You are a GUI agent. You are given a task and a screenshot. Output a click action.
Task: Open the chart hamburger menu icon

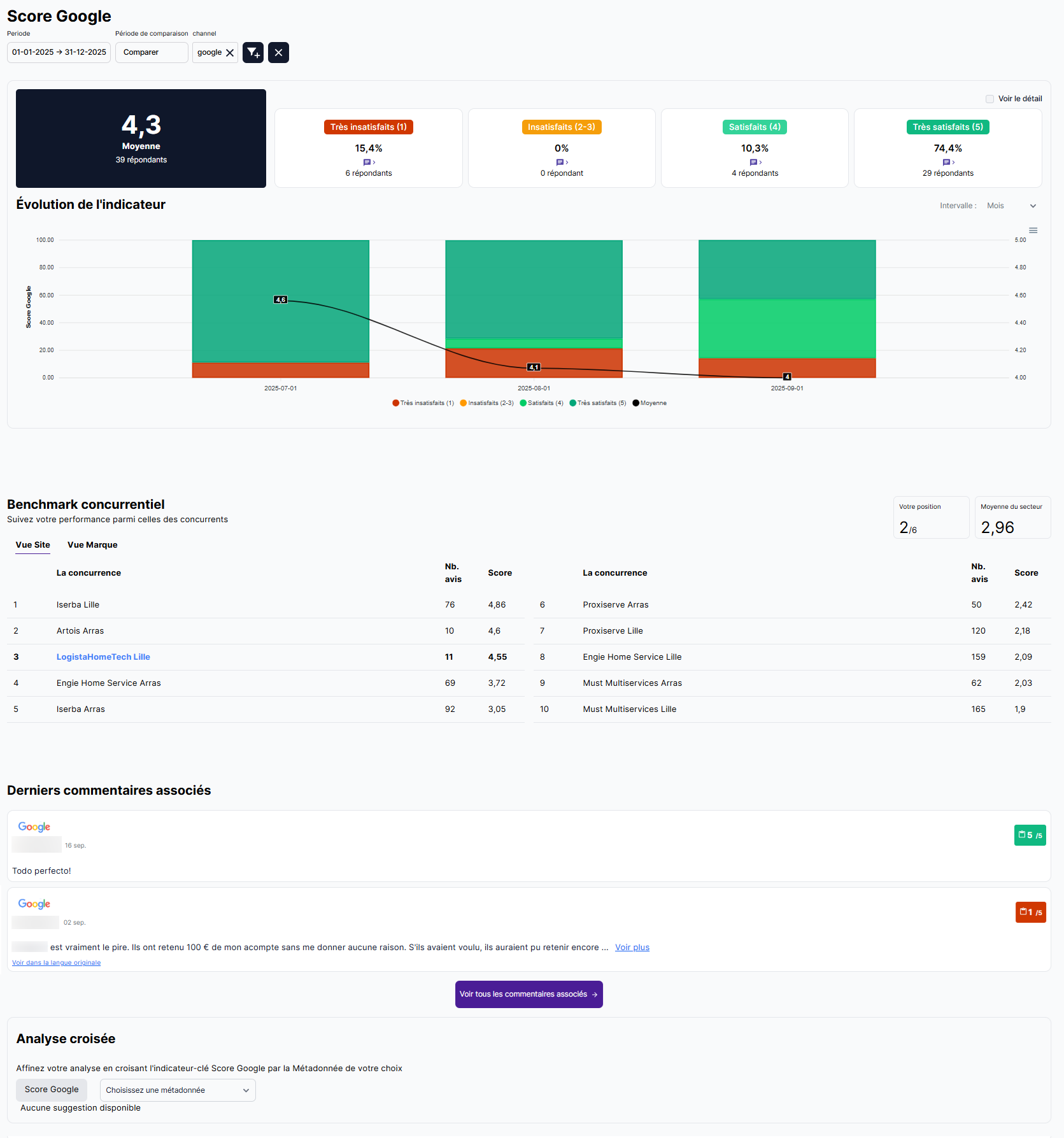pyautogui.click(x=1033, y=231)
